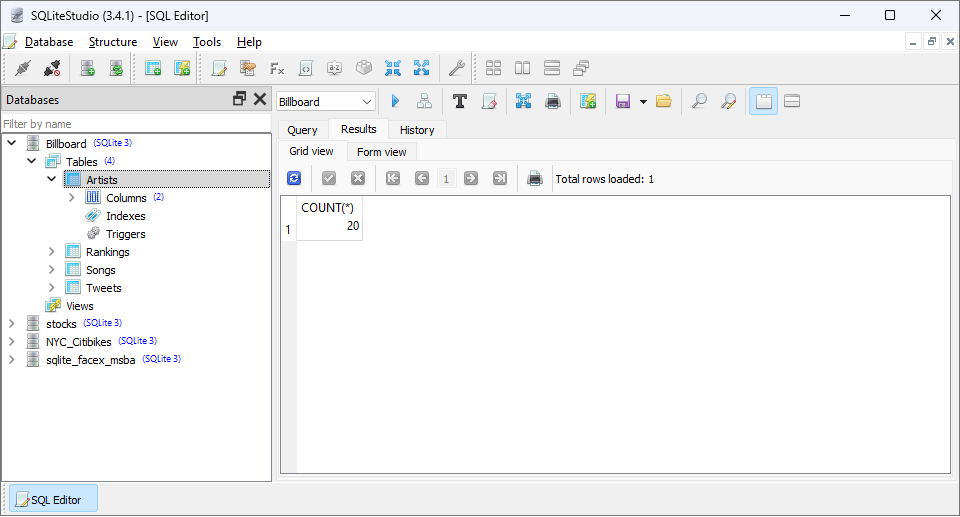Open configuration wrench icon

pos(456,68)
